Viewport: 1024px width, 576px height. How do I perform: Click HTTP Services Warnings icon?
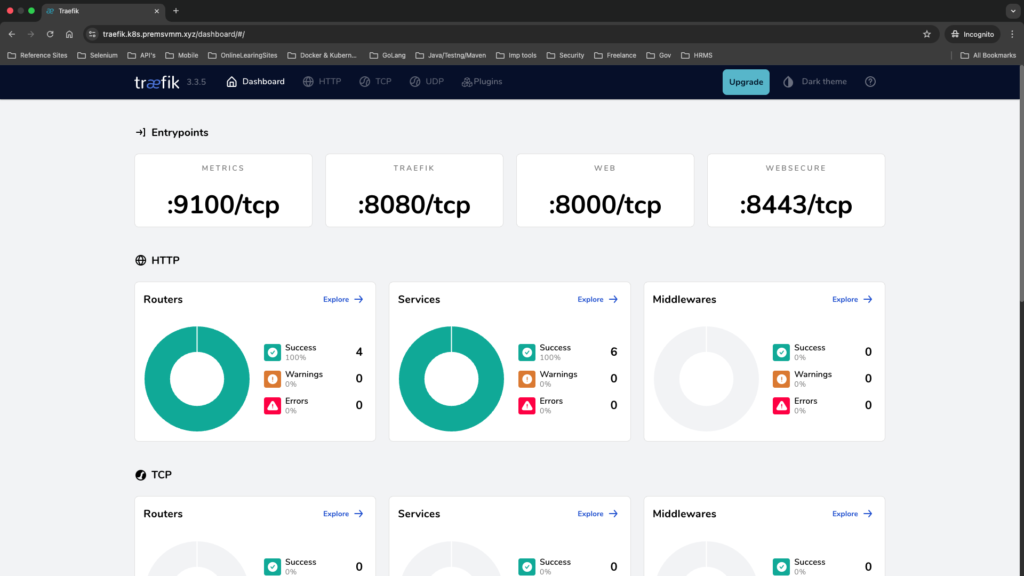(x=527, y=379)
